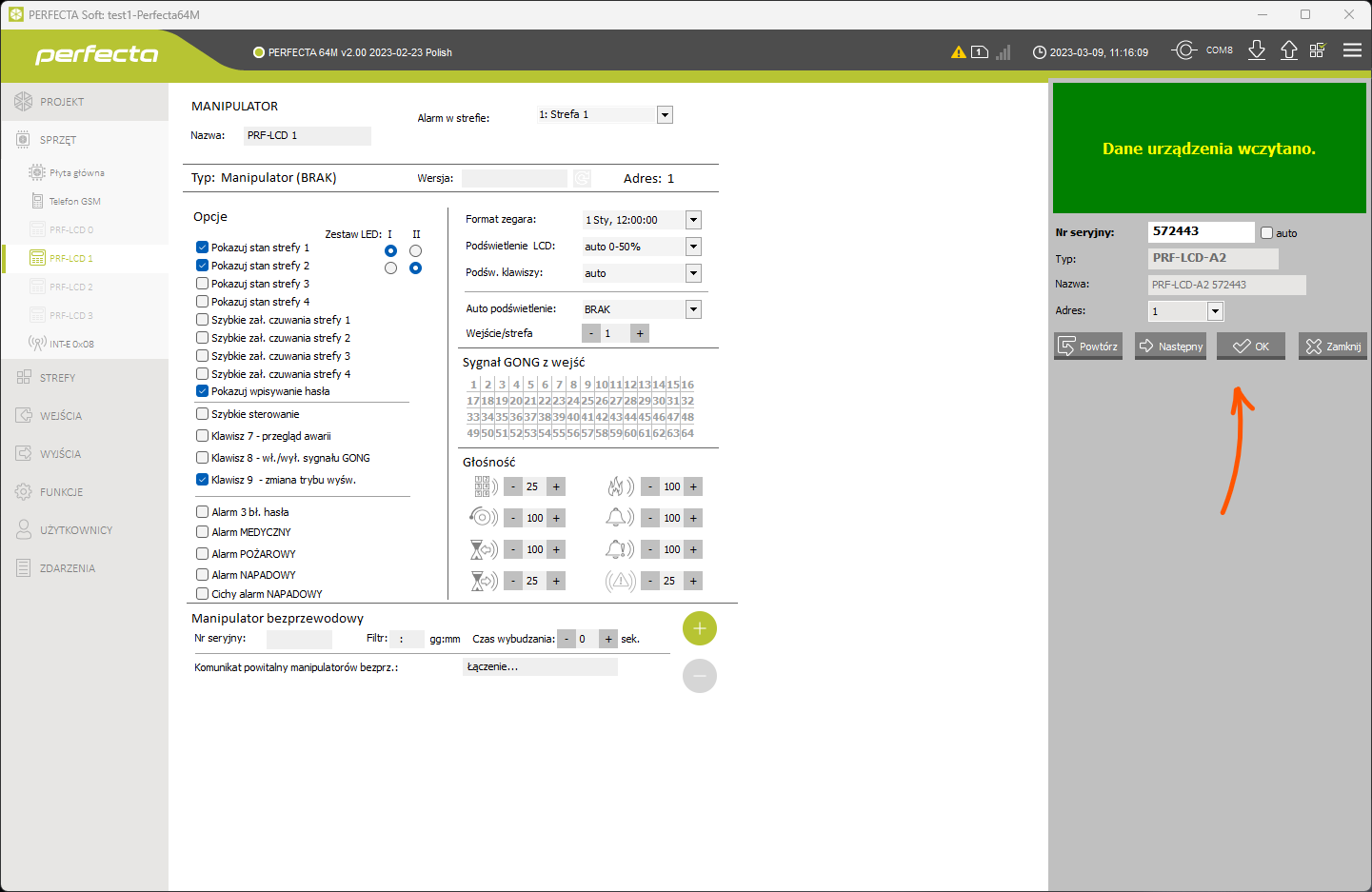The width and height of the screenshot is (1372, 892).
Task: Uncheck Klawisz 9 - zmiana trybu wyśw.
Action: 202,480
